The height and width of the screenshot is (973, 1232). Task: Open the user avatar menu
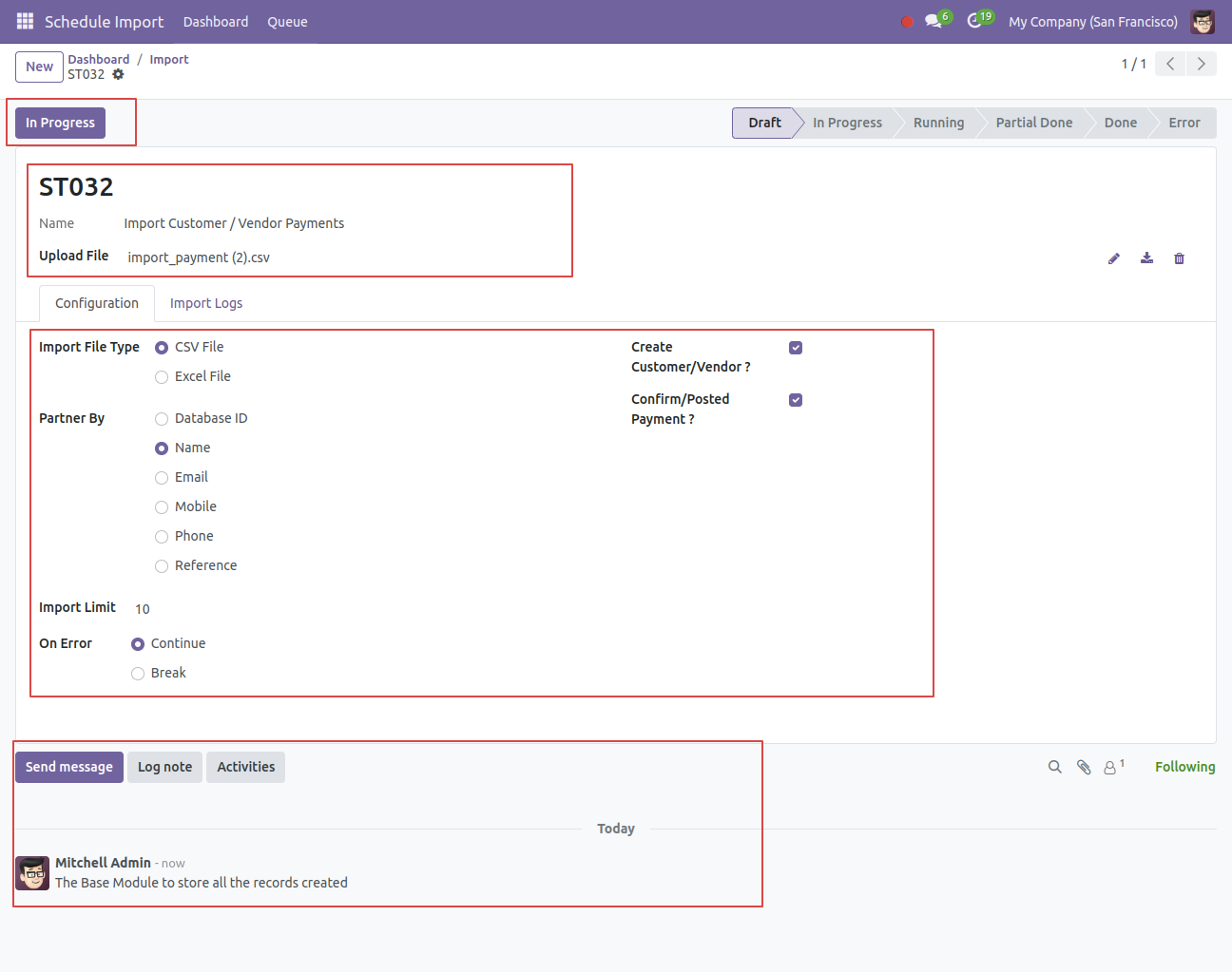pyautogui.click(x=1203, y=22)
